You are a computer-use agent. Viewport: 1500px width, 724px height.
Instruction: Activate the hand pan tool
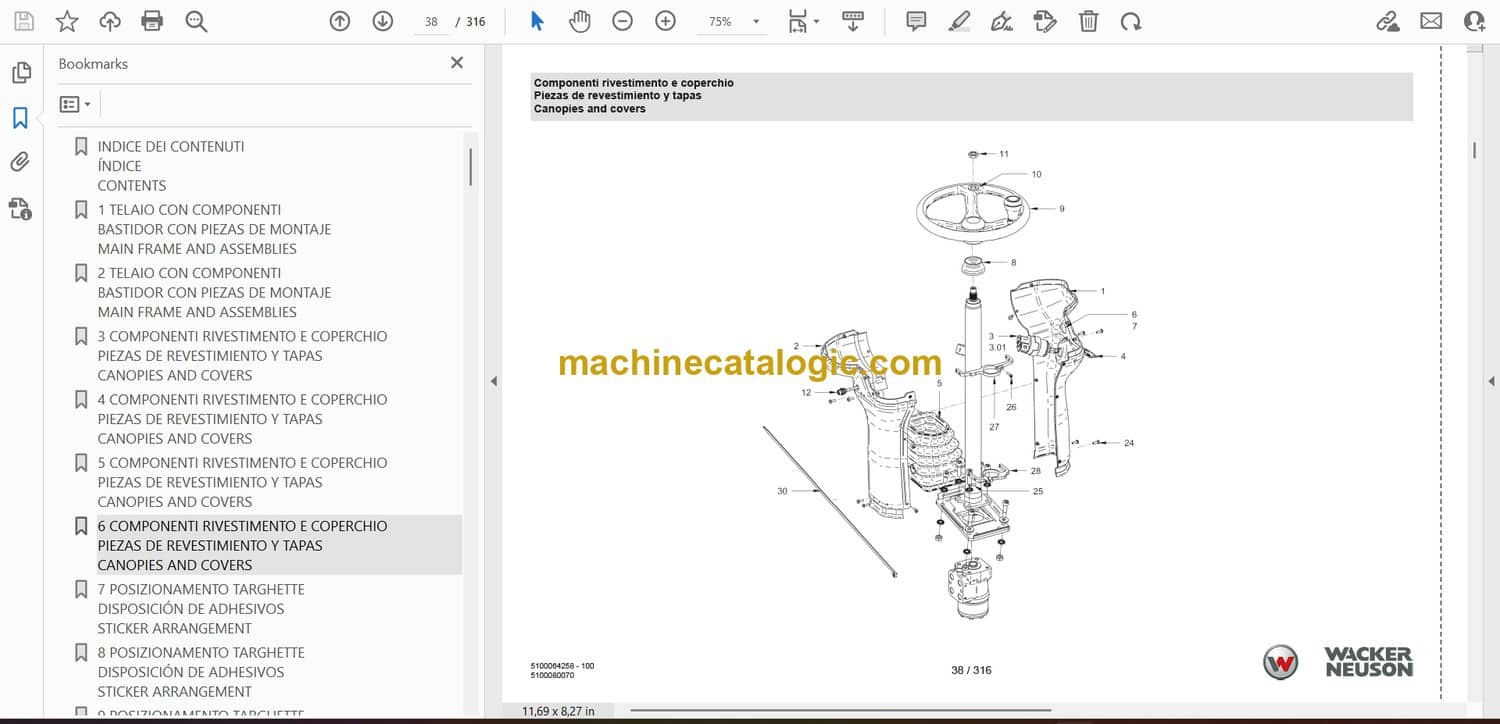click(580, 21)
